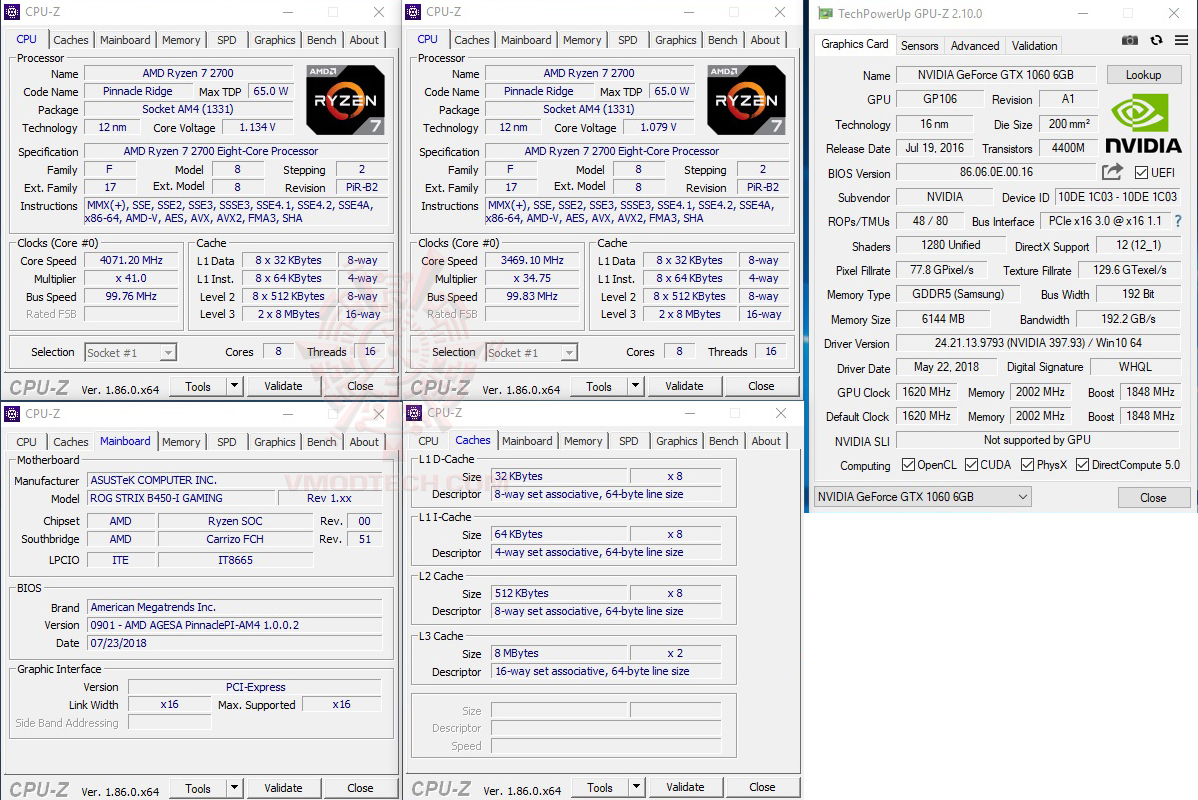Viewport: 1198px width, 800px height.
Task: Switch to the GPU-Z Advanced tab
Action: tap(975, 46)
